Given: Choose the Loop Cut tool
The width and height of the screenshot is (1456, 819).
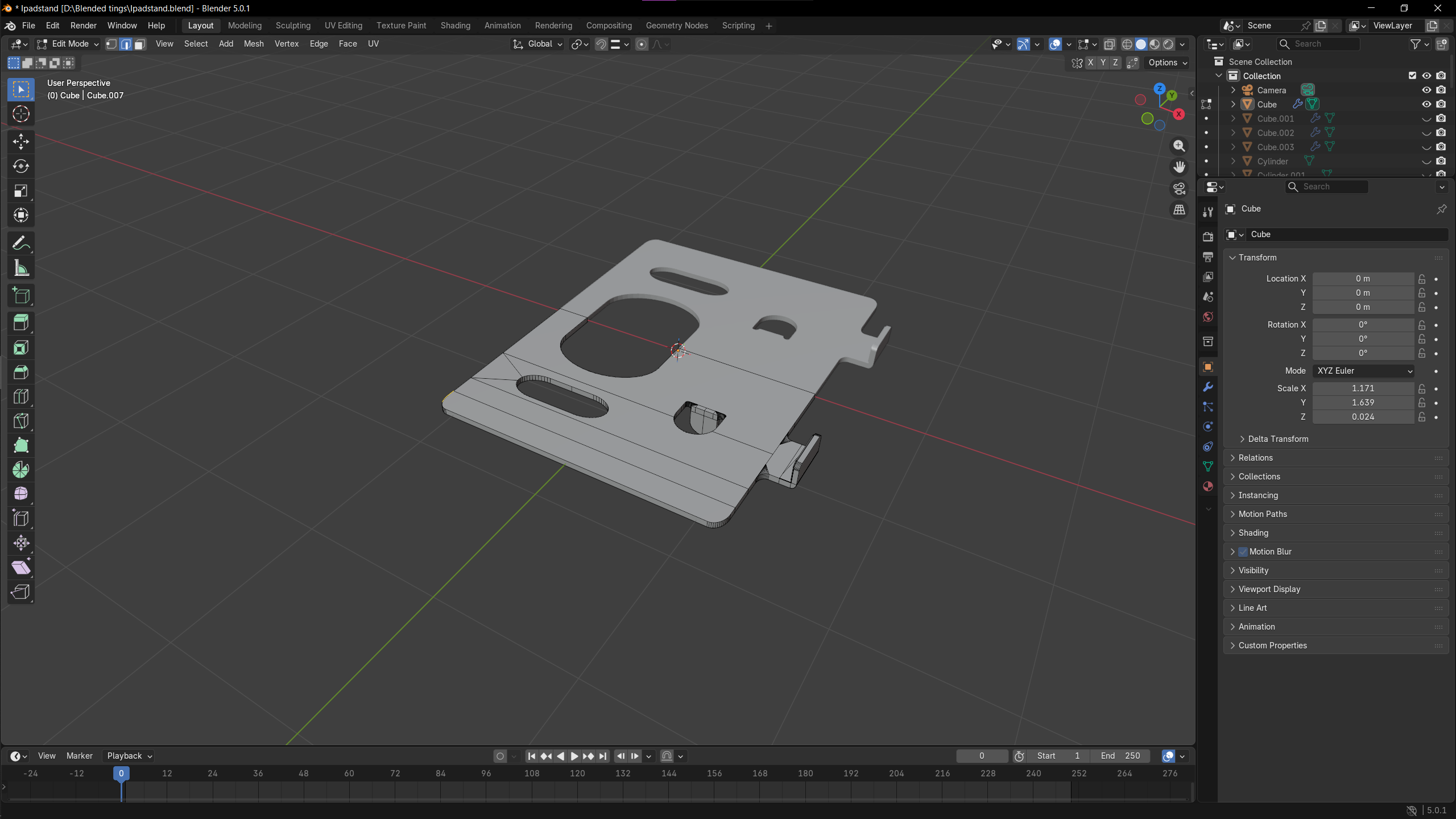Looking at the screenshot, I should point(21,396).
